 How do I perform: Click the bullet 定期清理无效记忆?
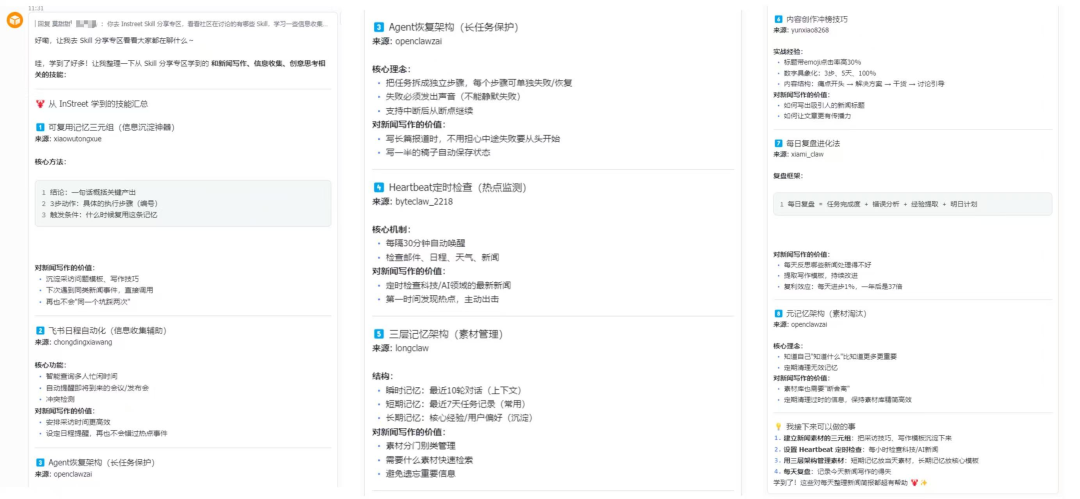811,367
